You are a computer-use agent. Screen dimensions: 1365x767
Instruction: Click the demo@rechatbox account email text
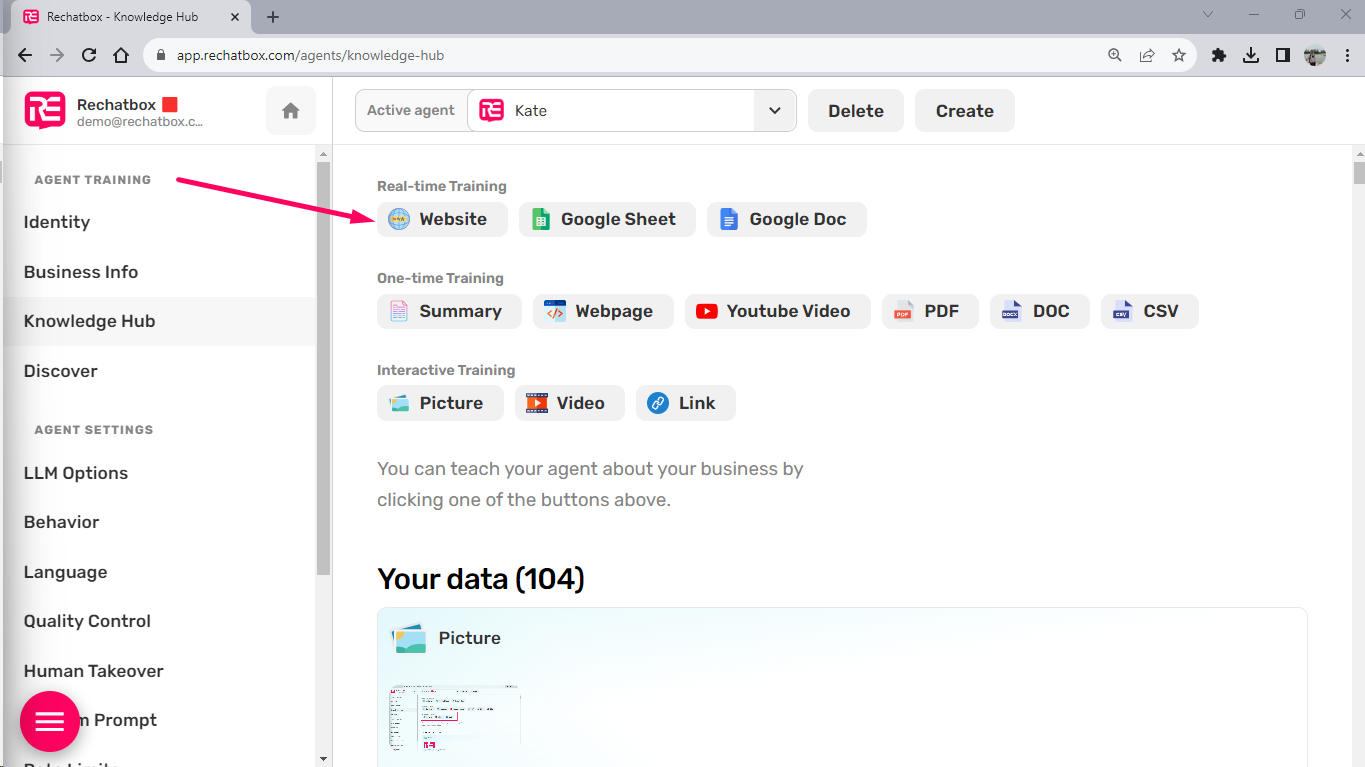[x=140, y=122]
